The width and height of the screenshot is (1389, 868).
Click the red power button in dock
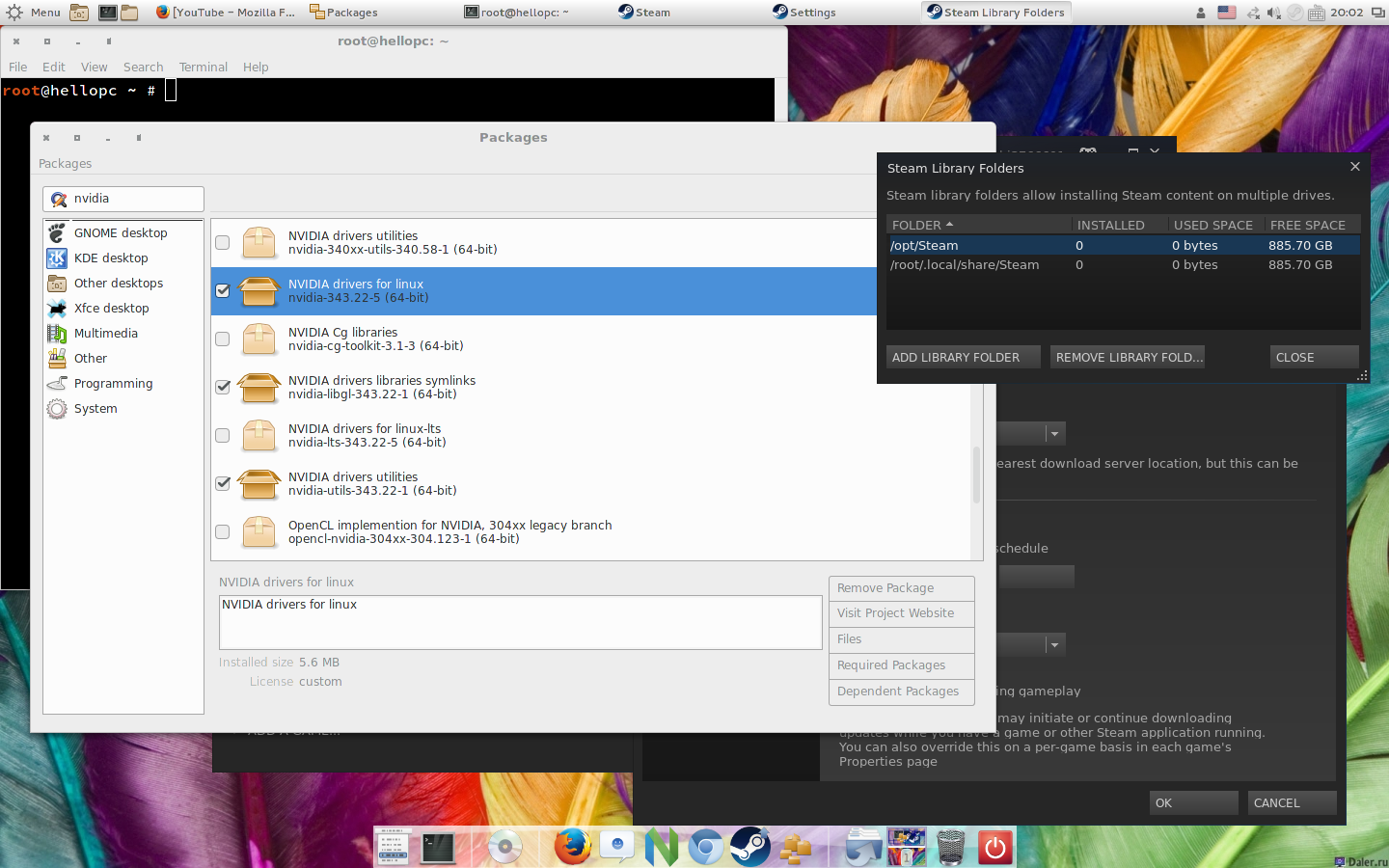994,847
